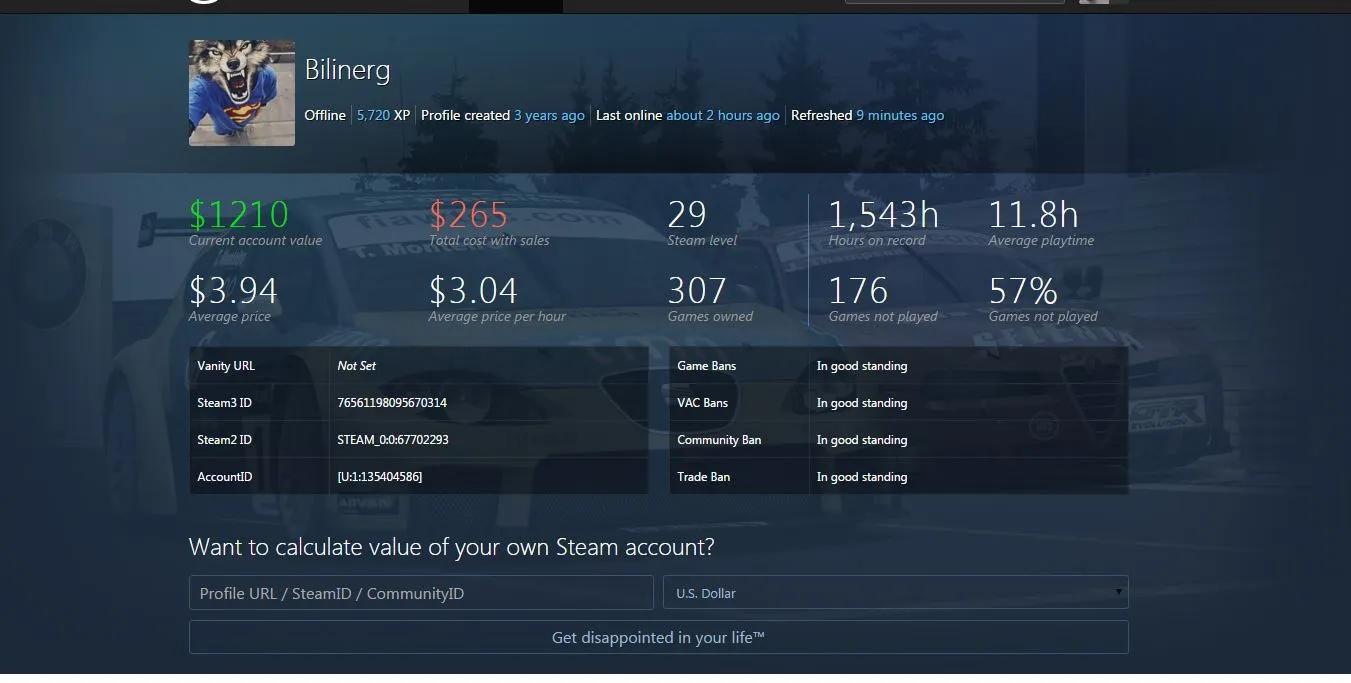
Task: Click the 1,543h hours on record value
Action: (x=886, y=214)
